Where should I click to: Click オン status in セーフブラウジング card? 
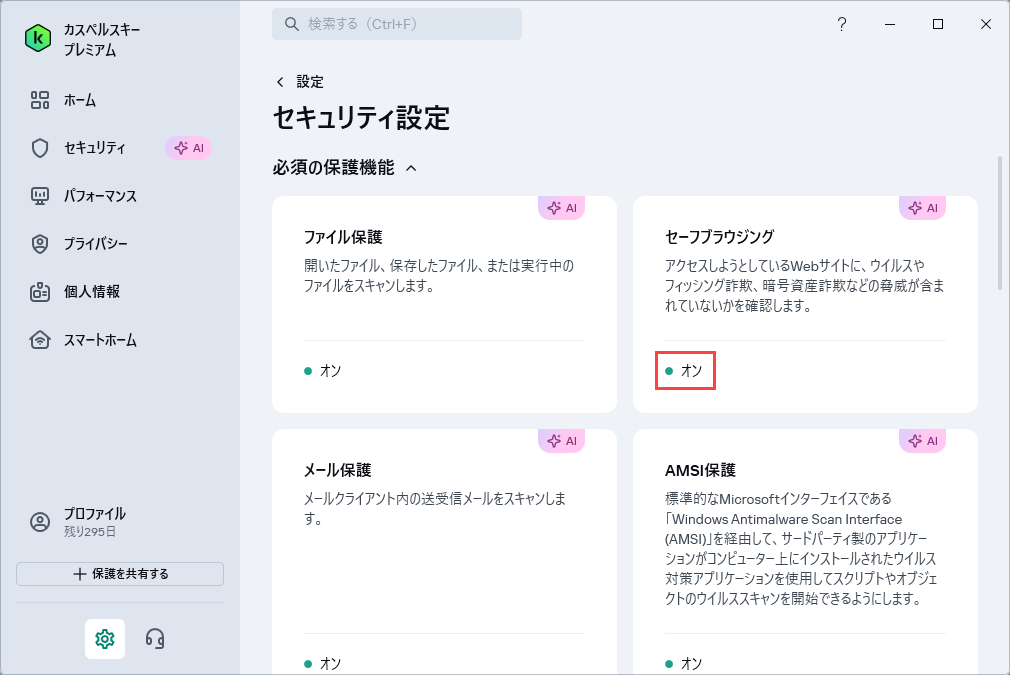[683, 370]
